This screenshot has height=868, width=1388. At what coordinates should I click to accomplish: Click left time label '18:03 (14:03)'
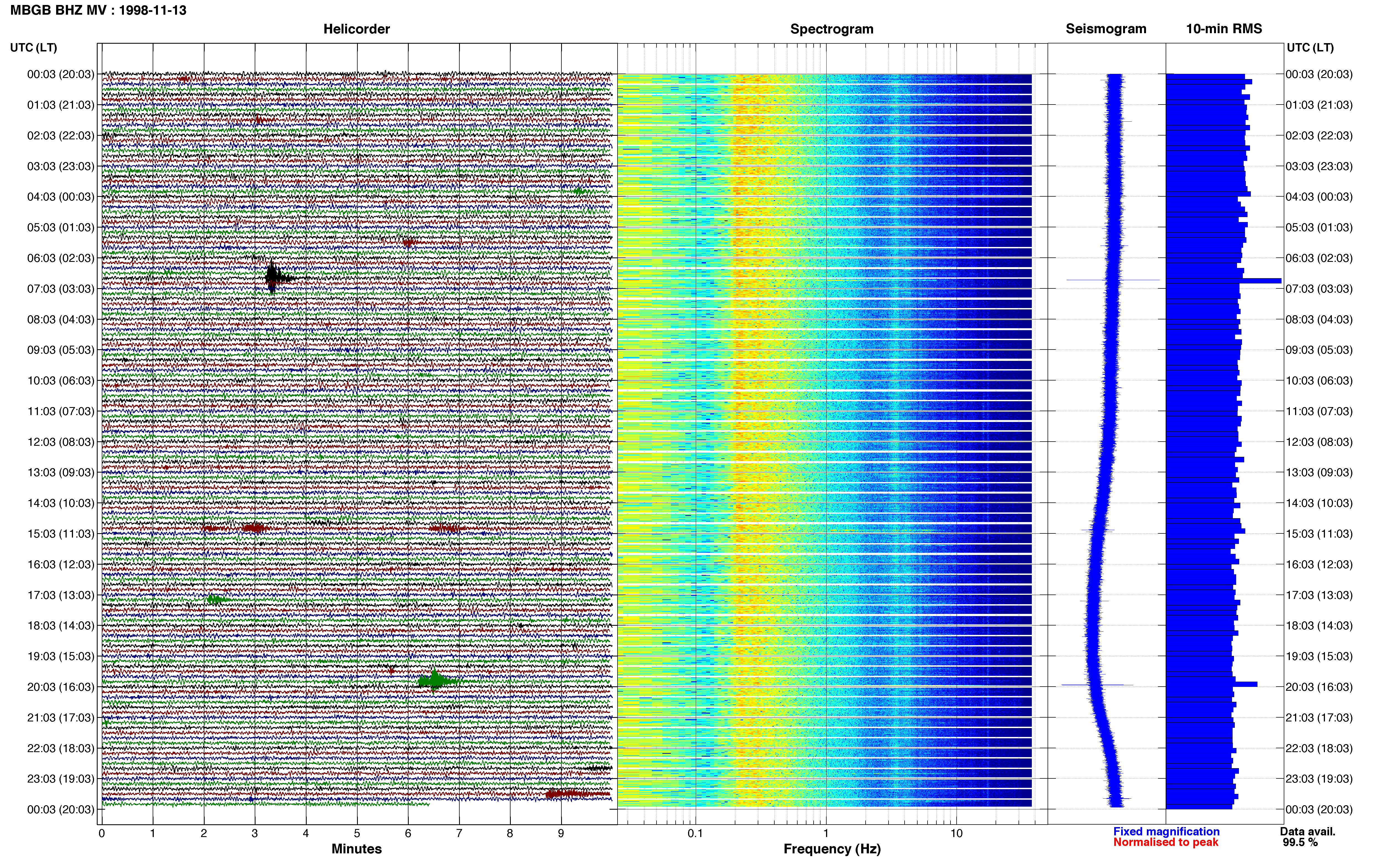[61, 625]
